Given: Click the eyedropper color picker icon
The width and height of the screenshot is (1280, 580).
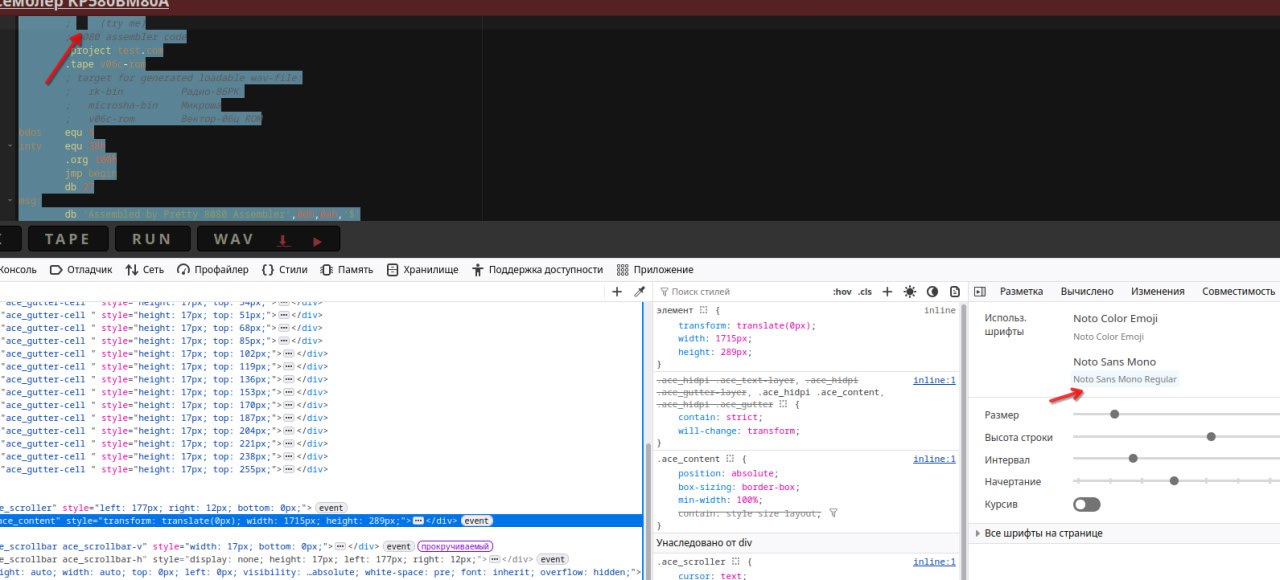Looking at the screenshot, I should point(639,292).
